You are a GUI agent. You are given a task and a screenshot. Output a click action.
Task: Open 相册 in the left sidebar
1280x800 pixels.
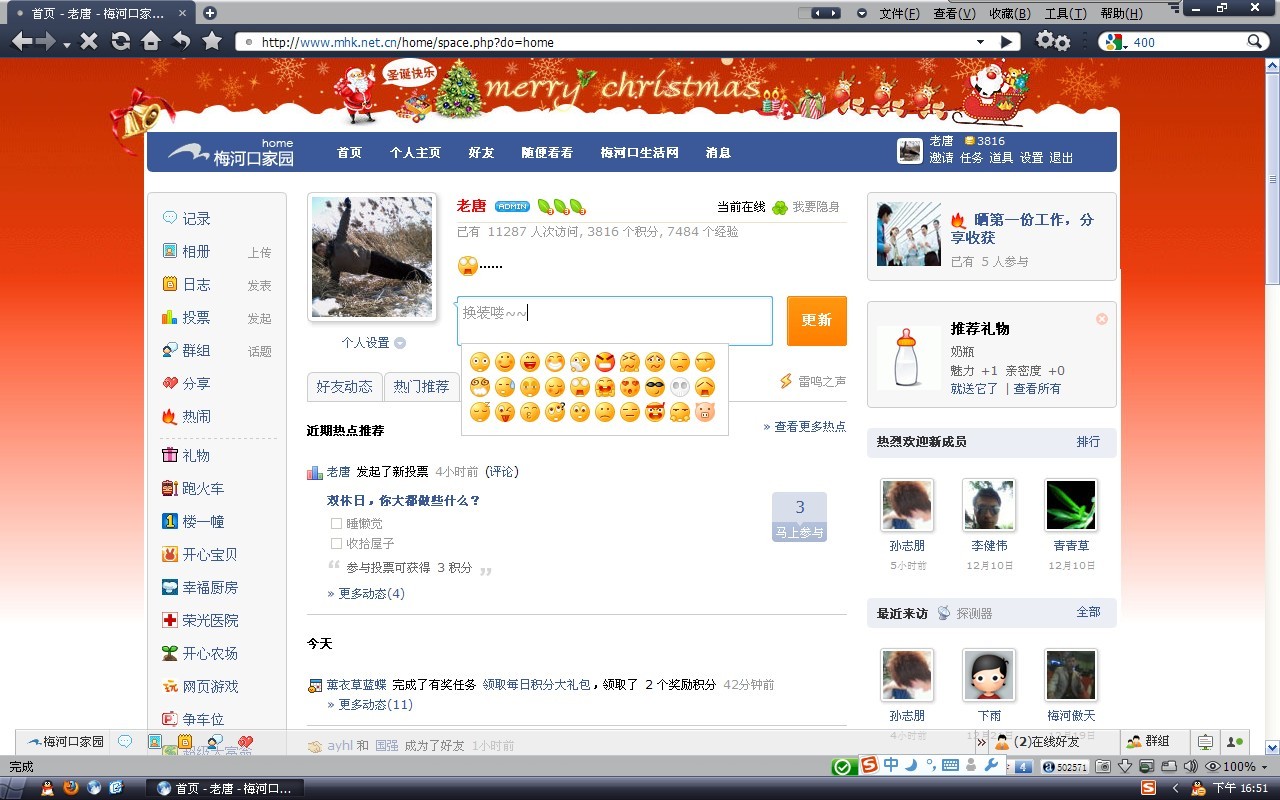(196, 251)
